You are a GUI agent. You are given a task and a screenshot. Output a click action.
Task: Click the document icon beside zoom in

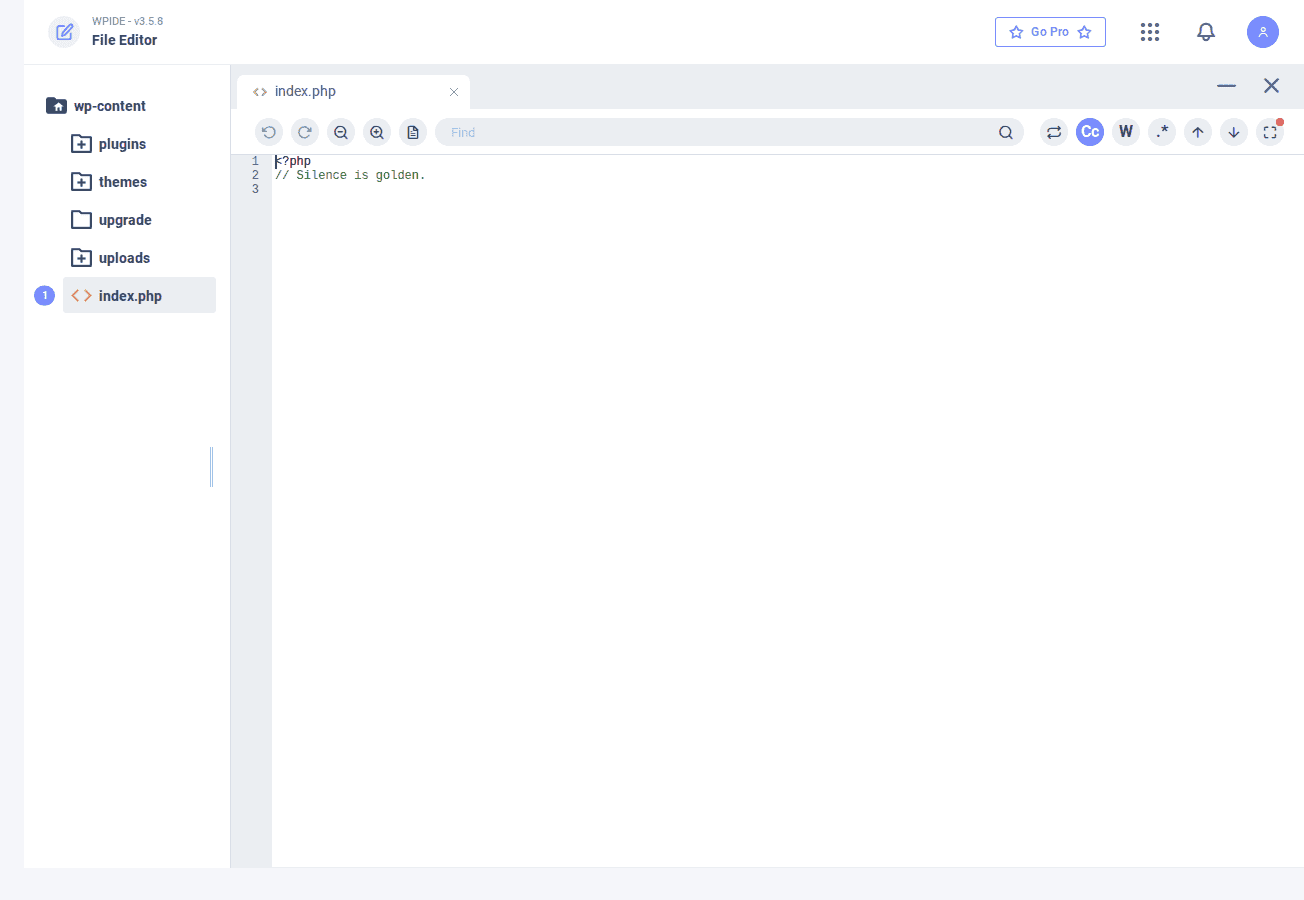pos(413,132)
